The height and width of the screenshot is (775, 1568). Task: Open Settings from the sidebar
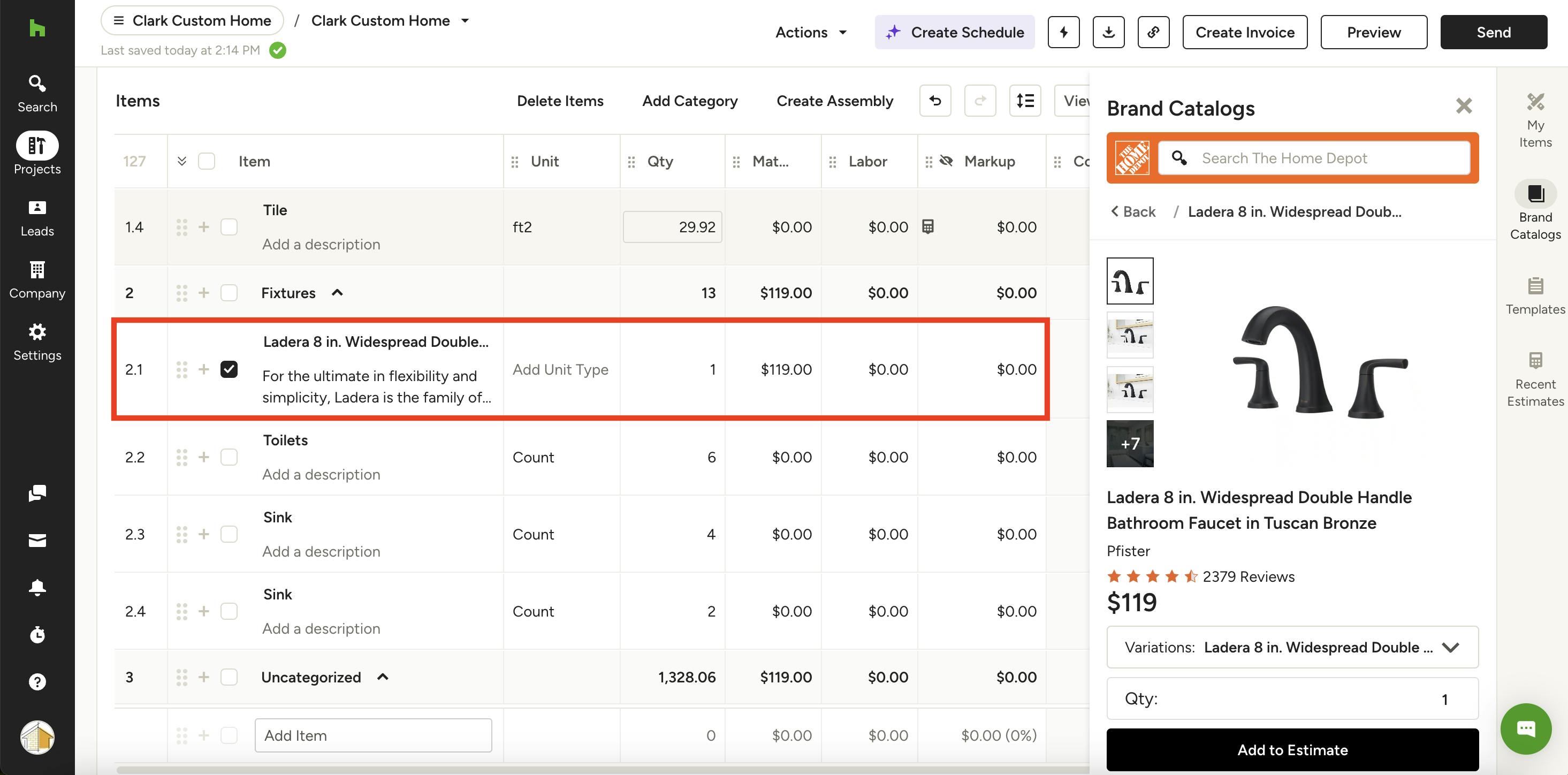(x=37, y=342)
